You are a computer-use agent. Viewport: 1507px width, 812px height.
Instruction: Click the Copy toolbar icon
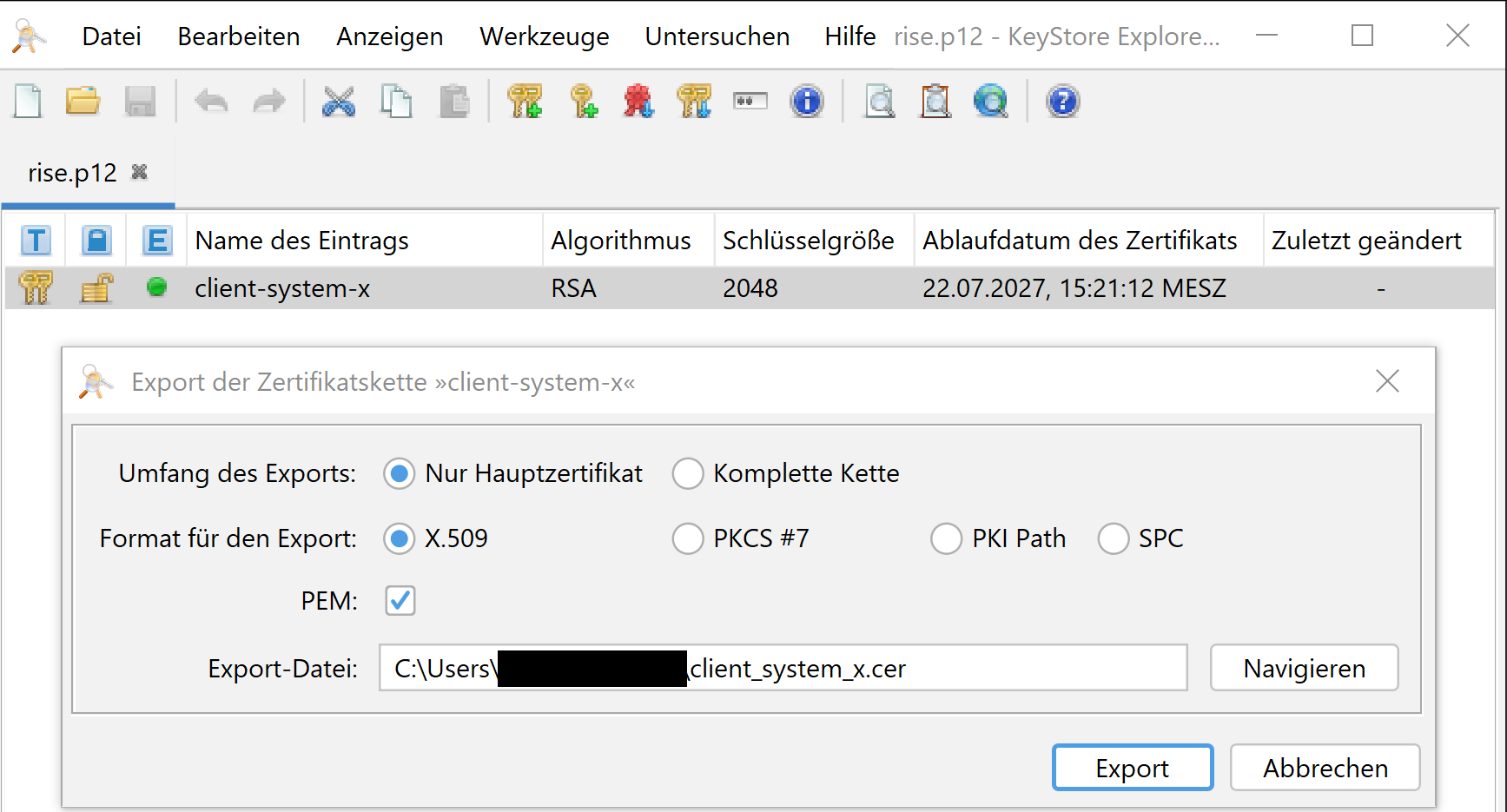(x=396, y=102)
